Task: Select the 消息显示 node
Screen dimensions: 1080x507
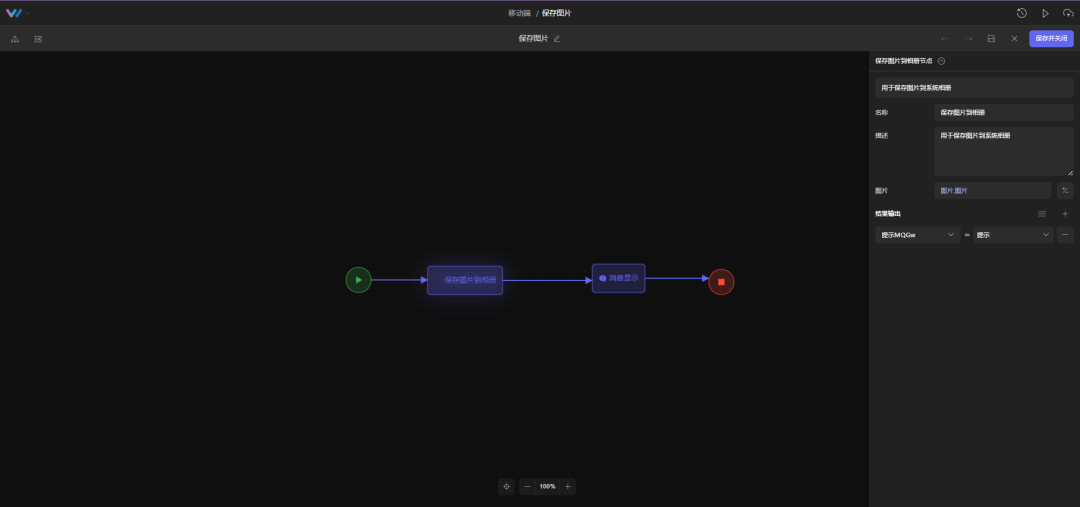Action: [x=619, y=278]
